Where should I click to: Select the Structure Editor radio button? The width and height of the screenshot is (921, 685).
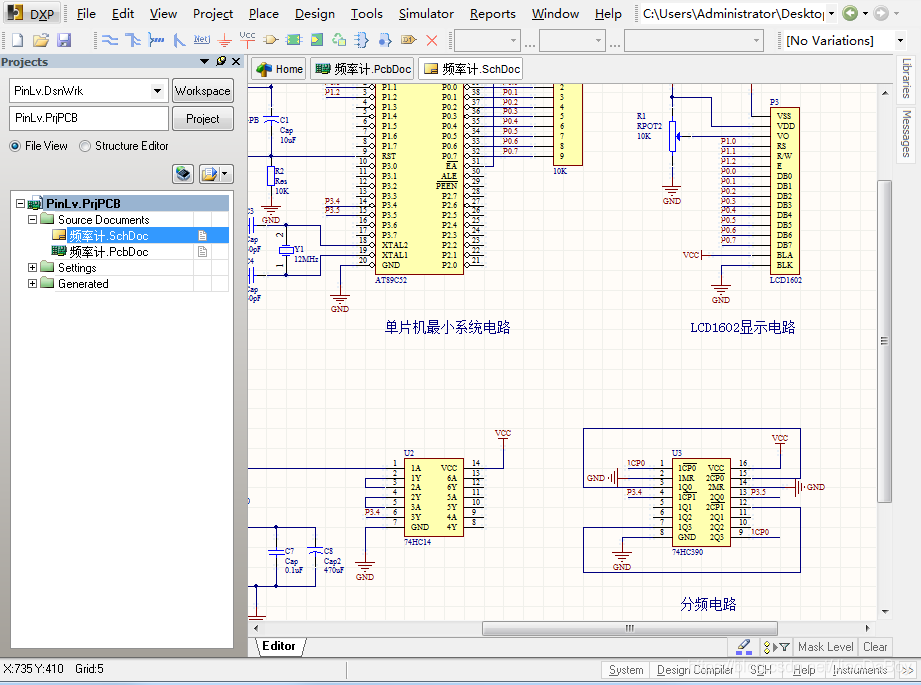(x=85, y=146)
